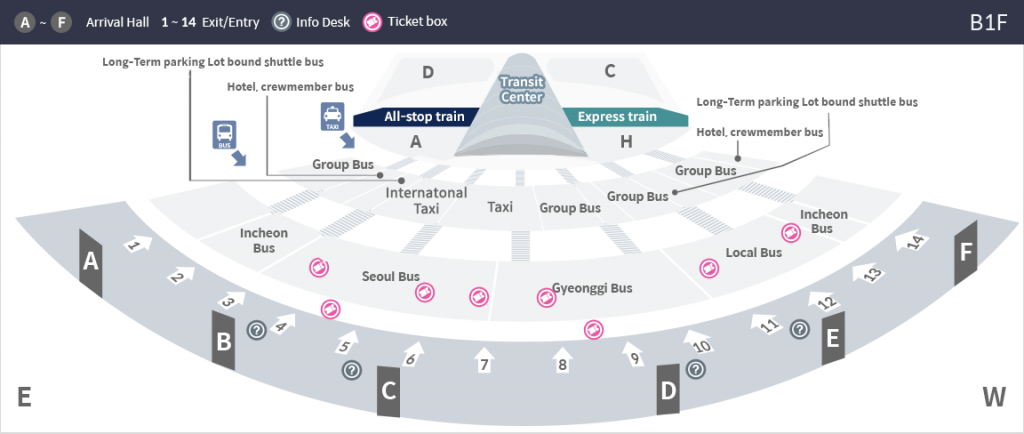Select Arrival Hall F block
The width and height of the screenshot is (1024, 434).
point(965,252)
